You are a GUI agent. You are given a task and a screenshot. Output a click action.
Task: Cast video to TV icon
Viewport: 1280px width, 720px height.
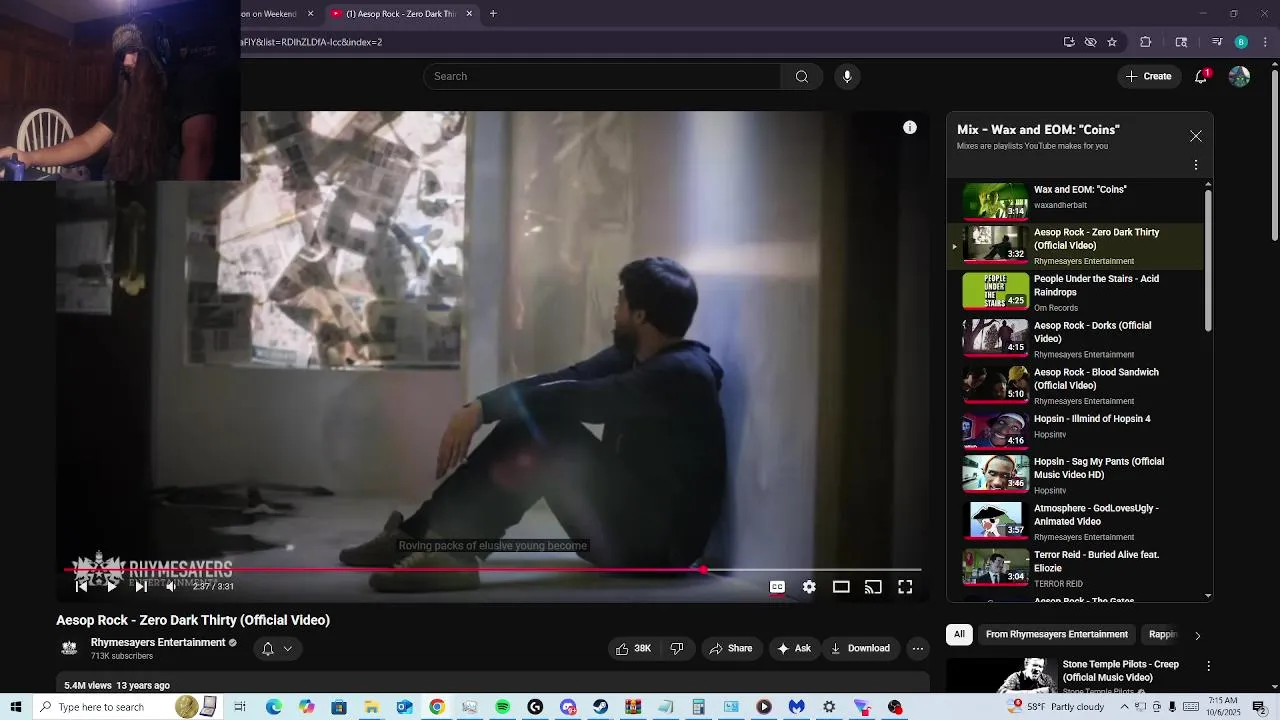pyautogui.click(x=873, y=587)
